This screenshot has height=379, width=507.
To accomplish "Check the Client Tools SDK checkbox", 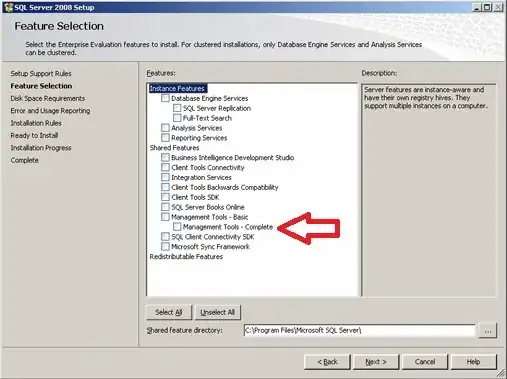I will coord(165,197).
